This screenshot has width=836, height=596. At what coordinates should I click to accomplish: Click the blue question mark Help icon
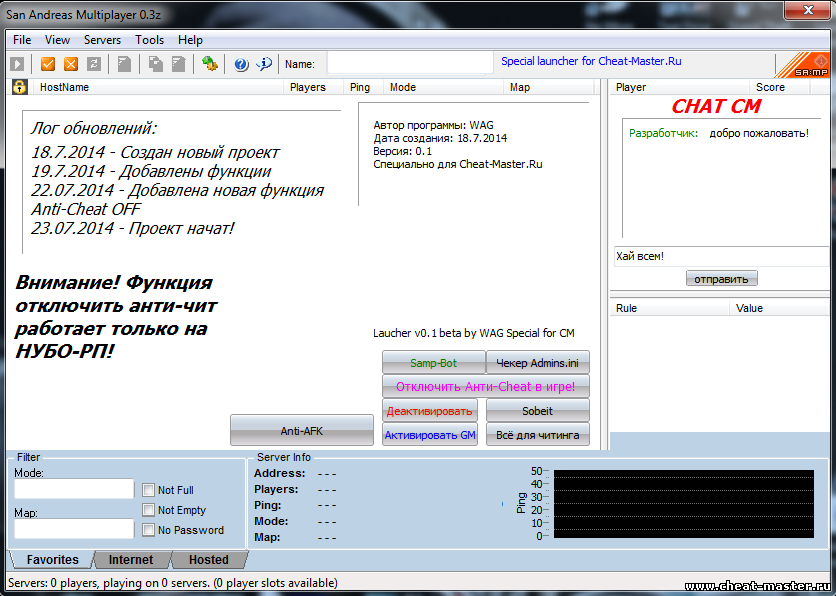click(x=241, y=64)
